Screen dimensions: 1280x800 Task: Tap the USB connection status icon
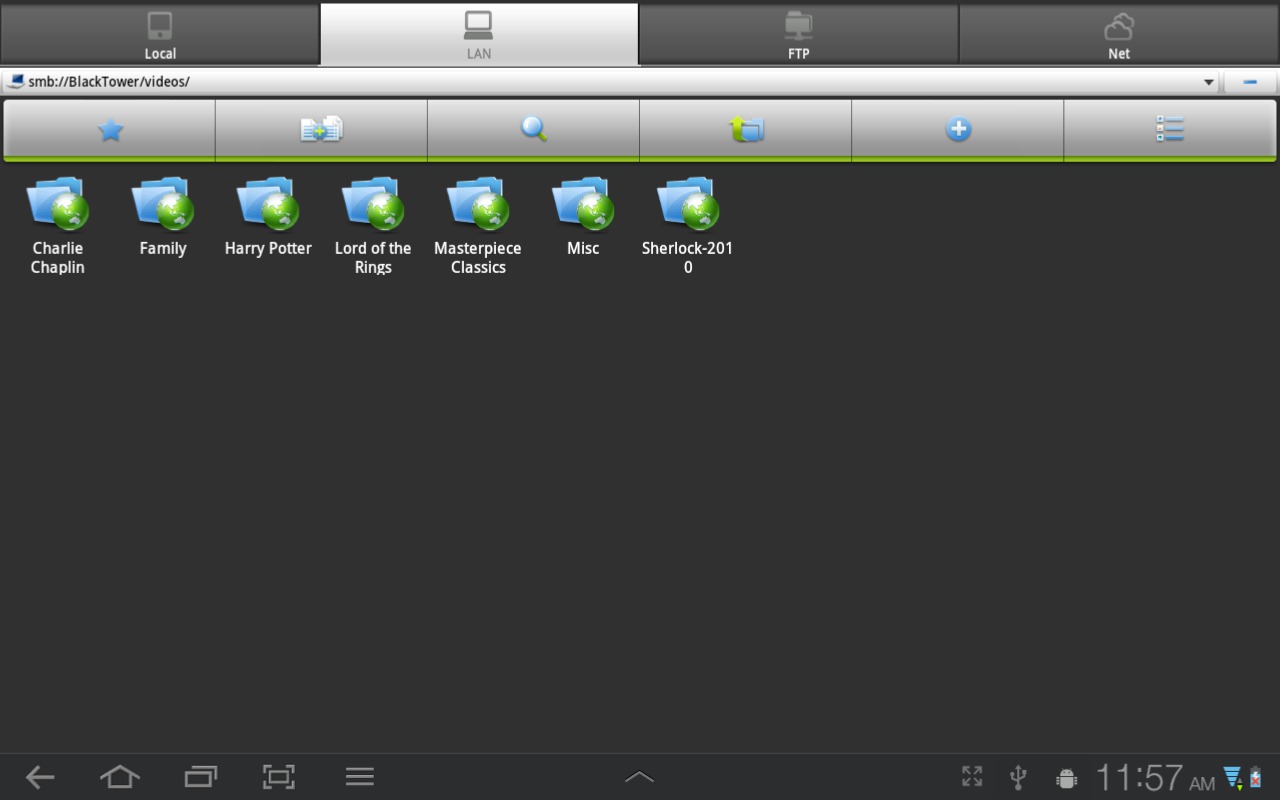[x=1018, y=777]
